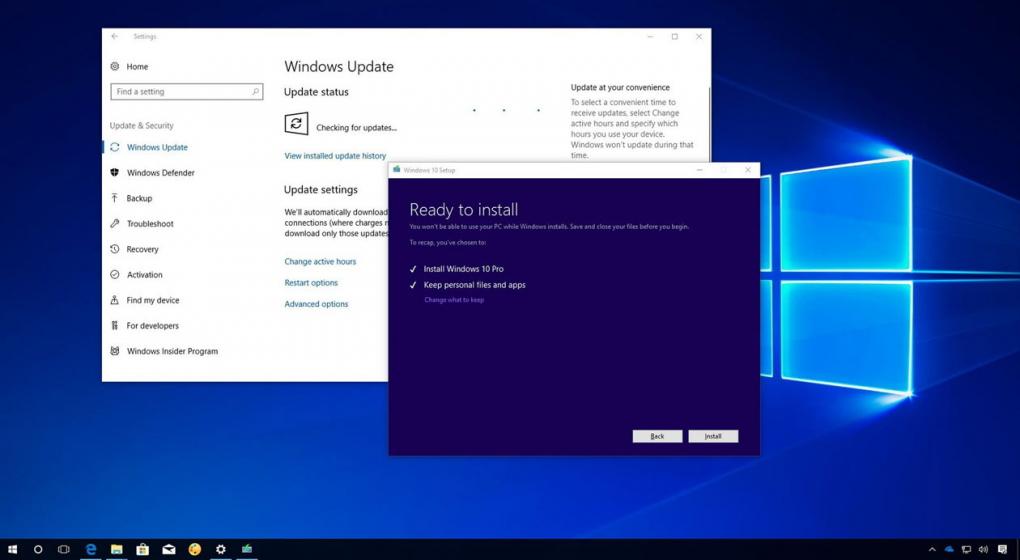Screen dimensions: 1020x560
Task: Click the Advanced options link
Action: (316, 304)
